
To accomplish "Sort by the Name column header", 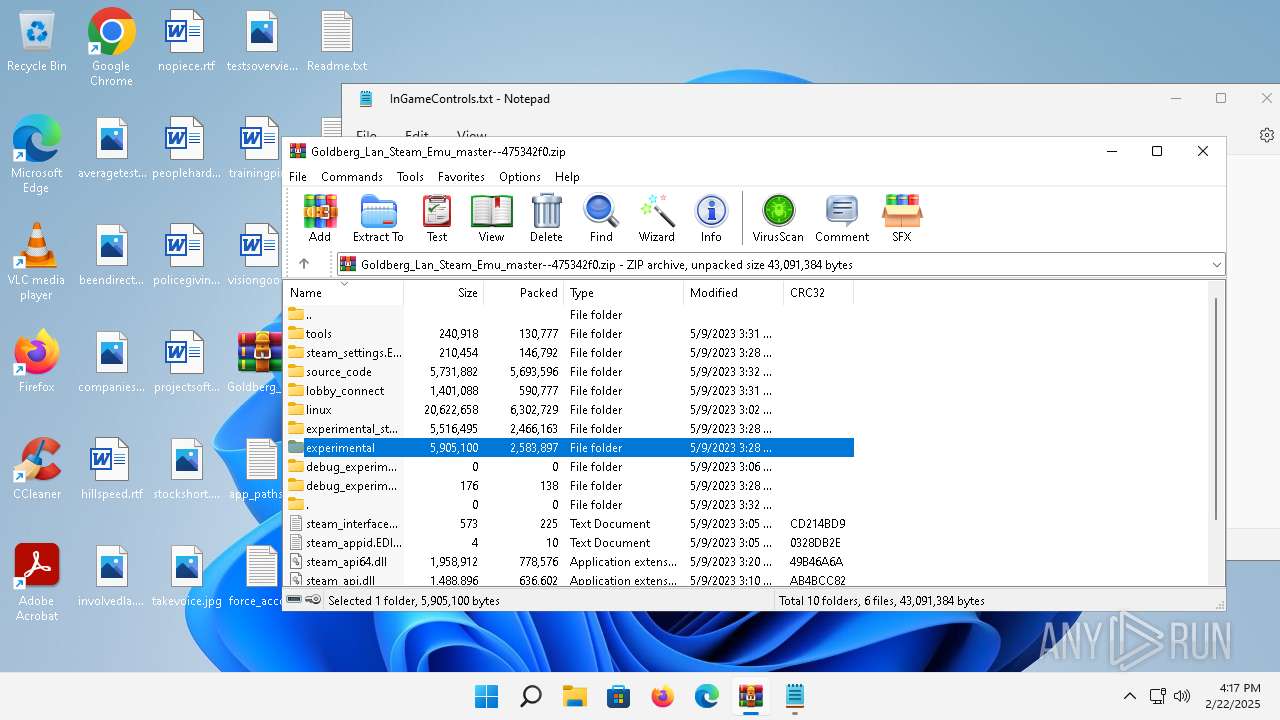I will pos(344,293).
